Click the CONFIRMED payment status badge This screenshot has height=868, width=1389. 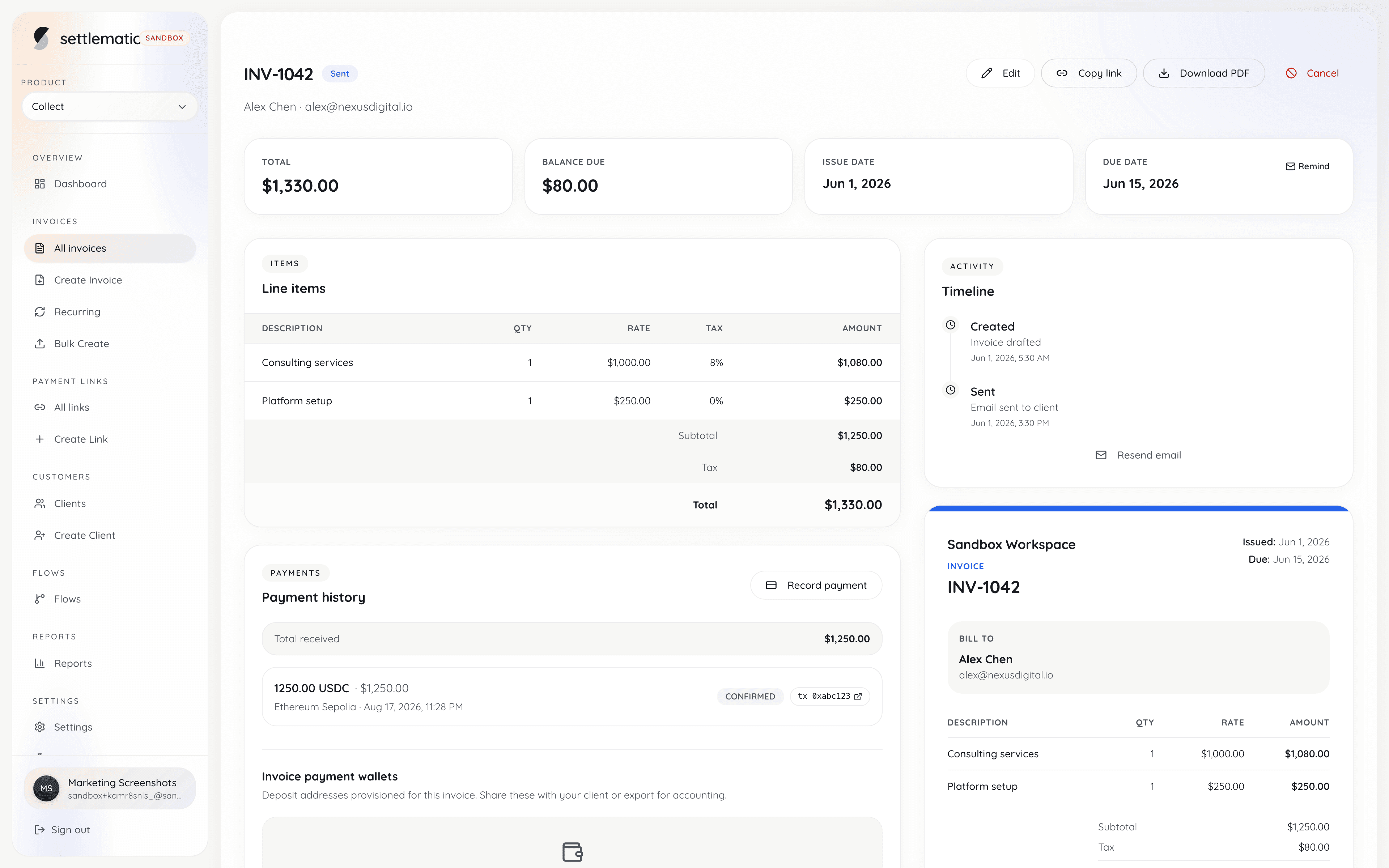point(750,696)
